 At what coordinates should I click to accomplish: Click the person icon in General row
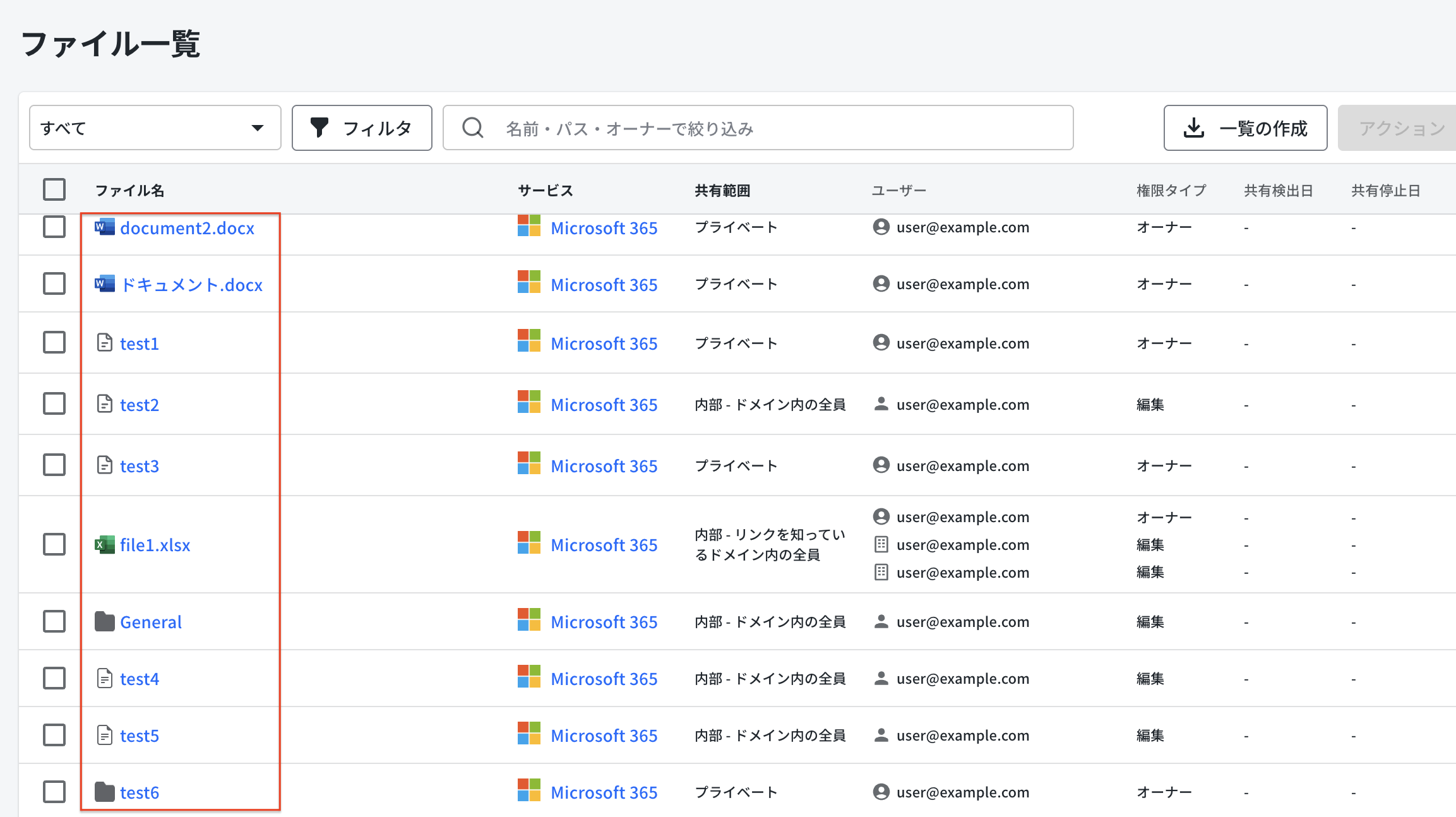(x=881, y=621)
